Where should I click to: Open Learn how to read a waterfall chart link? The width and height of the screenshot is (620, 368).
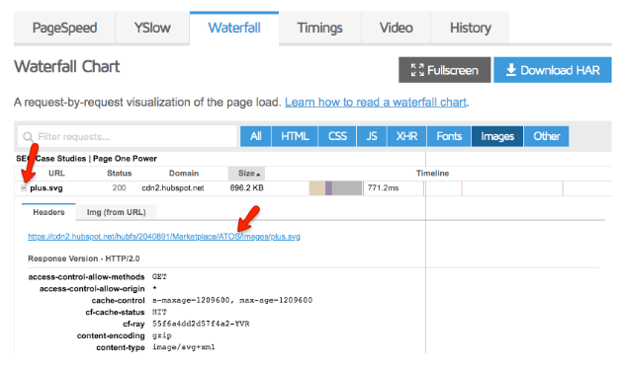point(376,102)
